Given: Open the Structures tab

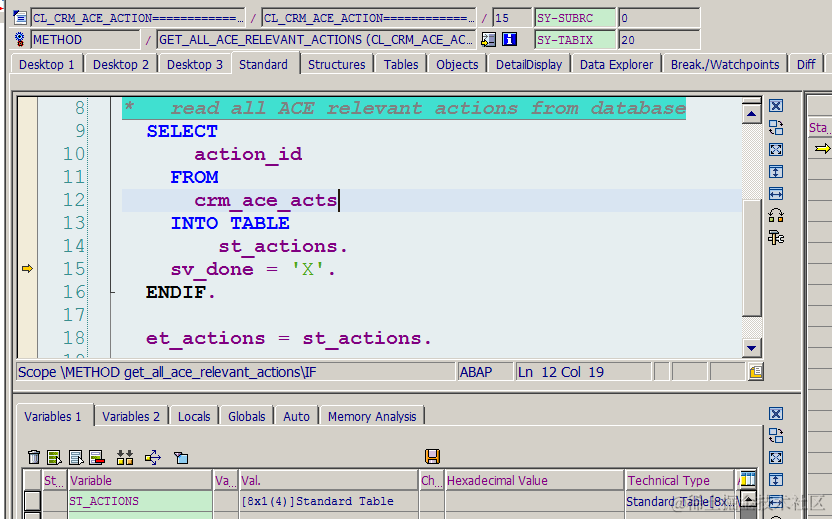Looking at the screenshot, I should tap(336, 64).
